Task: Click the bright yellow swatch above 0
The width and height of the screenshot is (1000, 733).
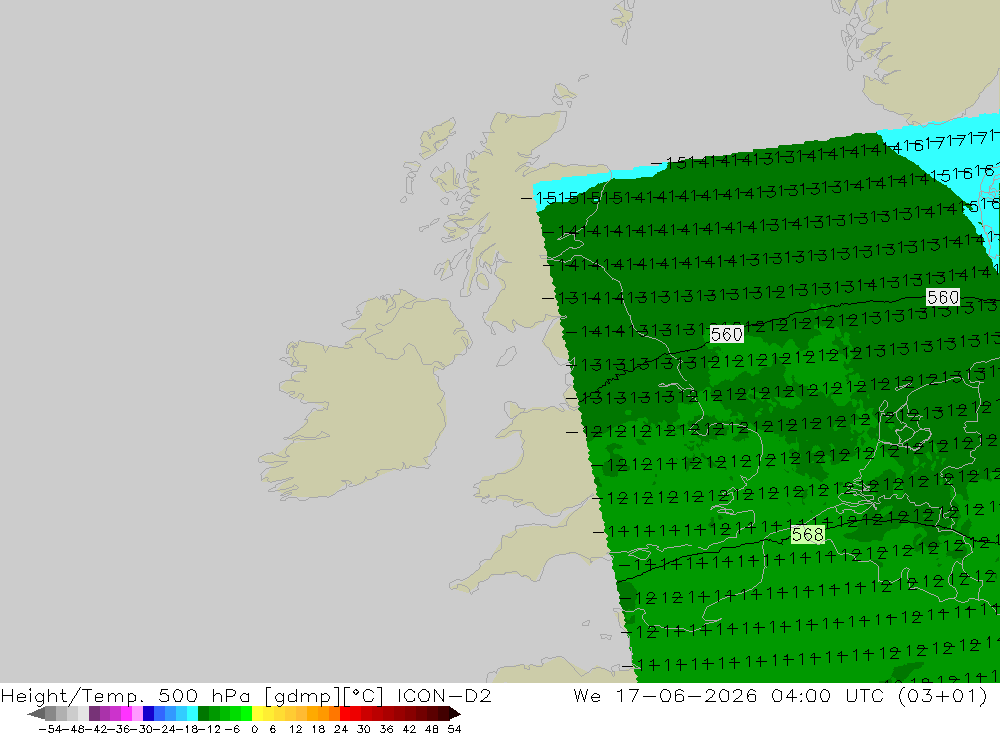Action: point(258,713)
